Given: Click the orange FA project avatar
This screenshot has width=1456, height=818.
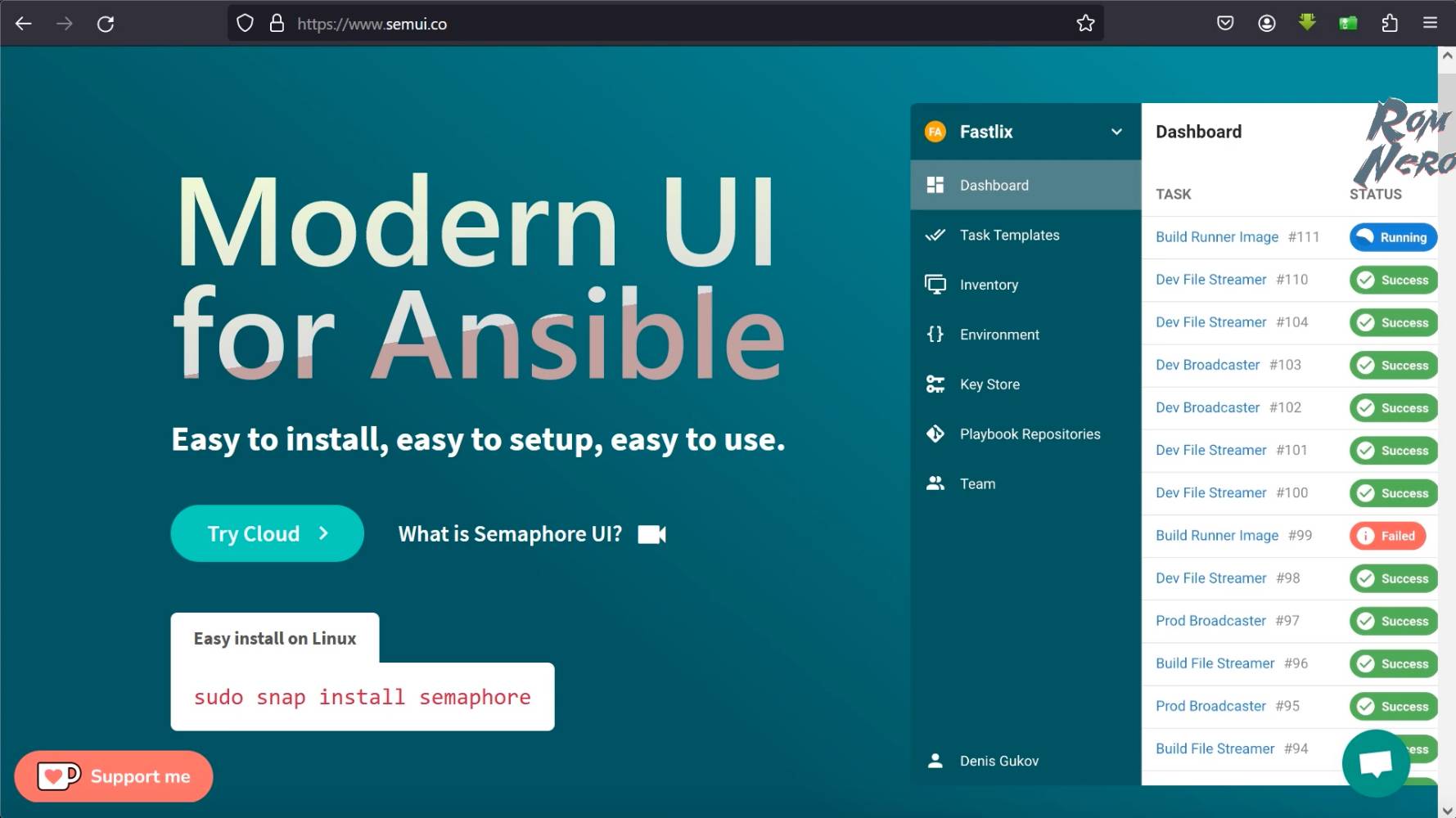Looking at the screenshot, I should pyautogui.click(x=935, y=132).
